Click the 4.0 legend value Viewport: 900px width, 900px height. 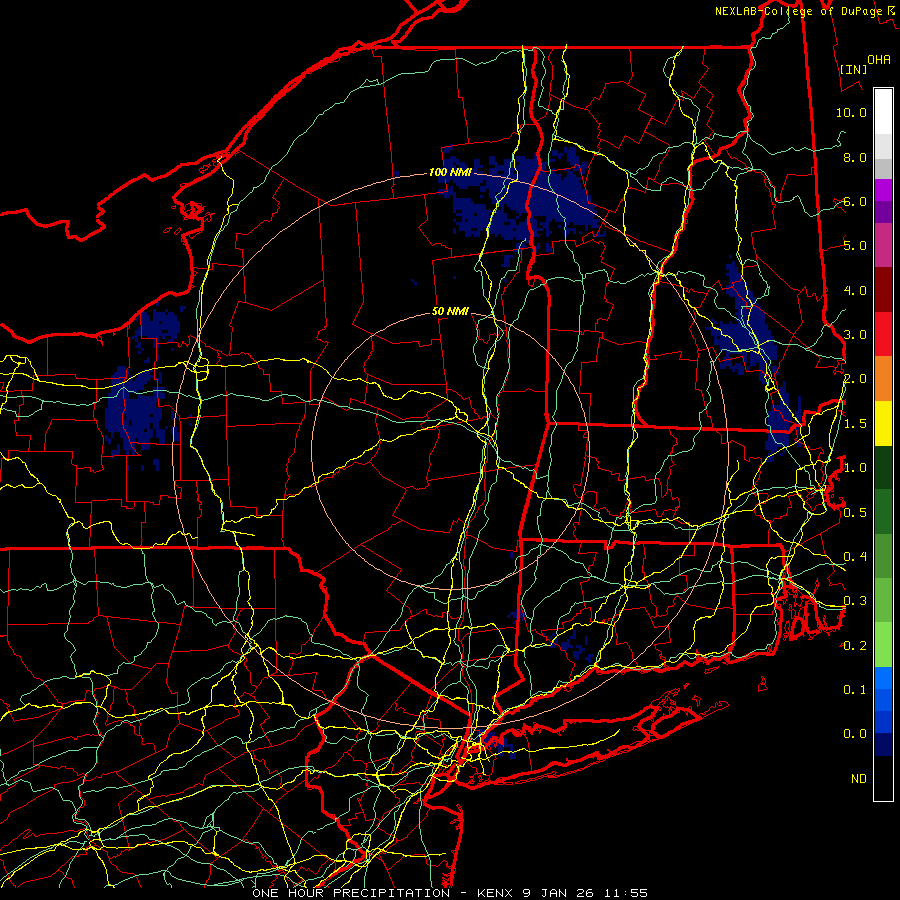coord(854,290)
